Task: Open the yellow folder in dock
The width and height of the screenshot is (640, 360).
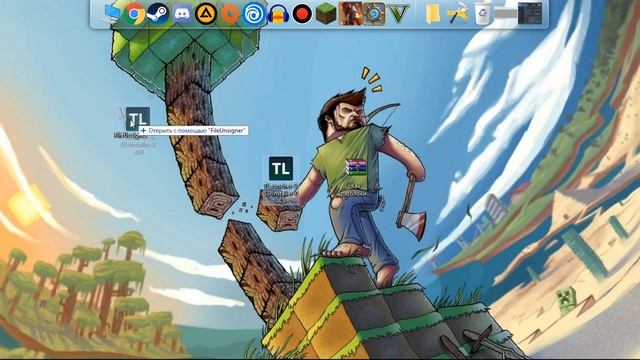Action: [x=433, y=14]
